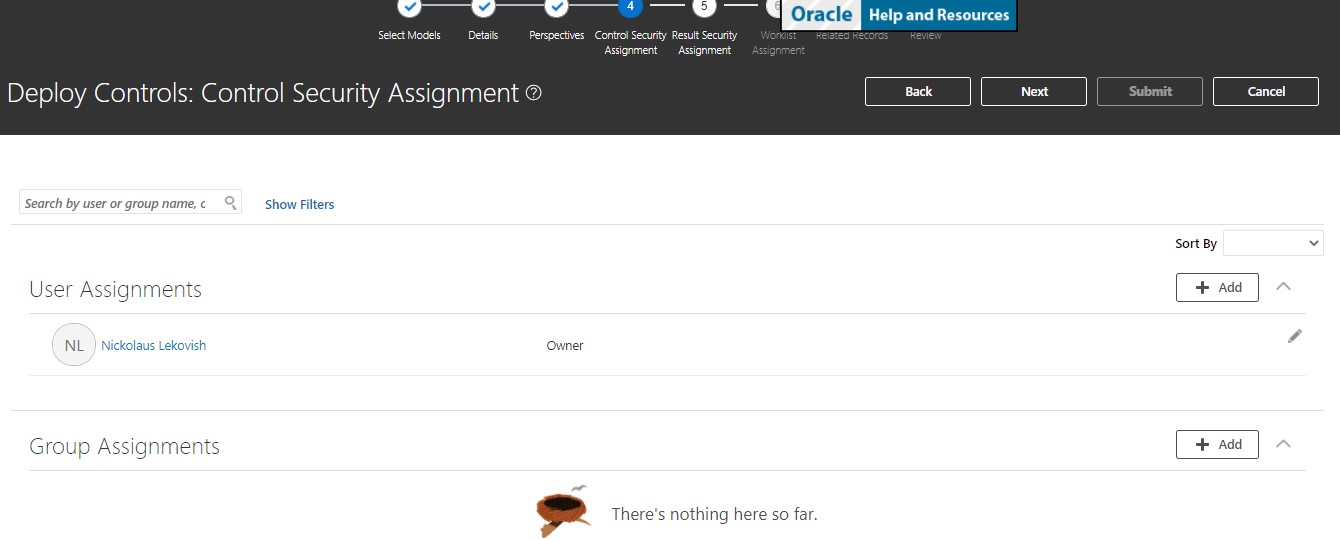This screenshot has height=541, width=1340.
Task: Add a user assignment
Action: (1217, 287)
